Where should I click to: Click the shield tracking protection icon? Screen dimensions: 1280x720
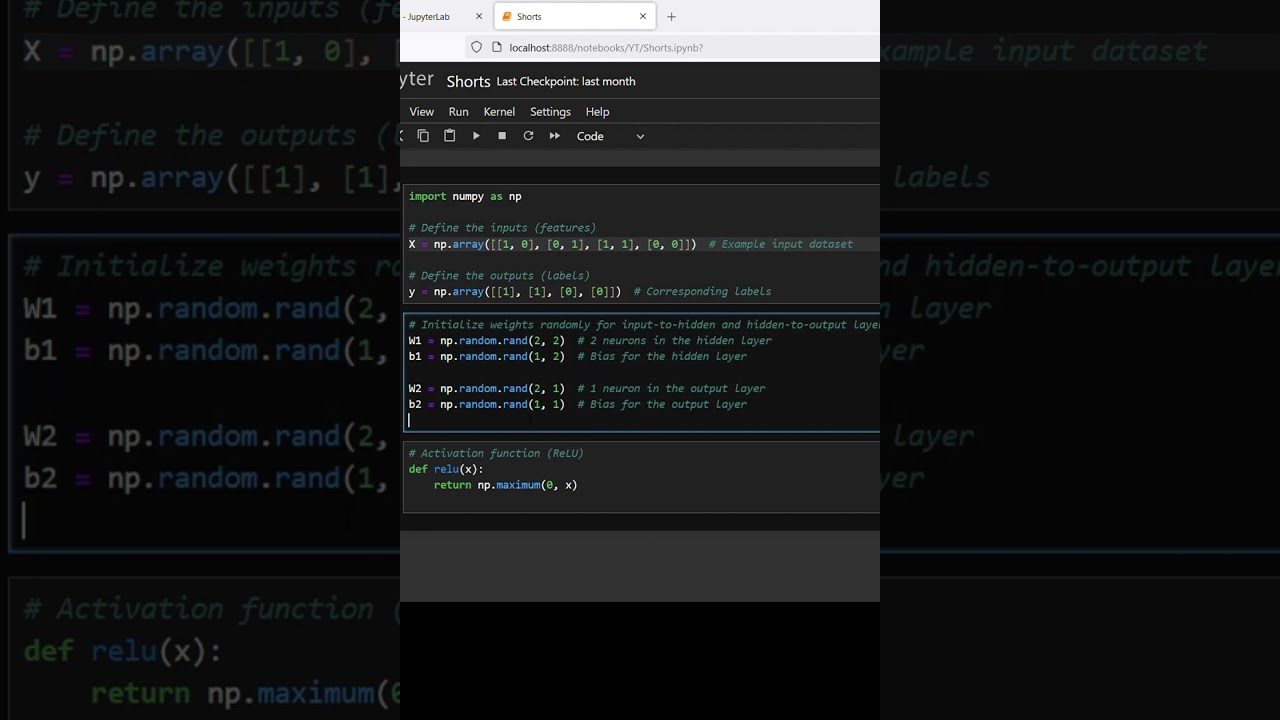[x=476, y=47]
